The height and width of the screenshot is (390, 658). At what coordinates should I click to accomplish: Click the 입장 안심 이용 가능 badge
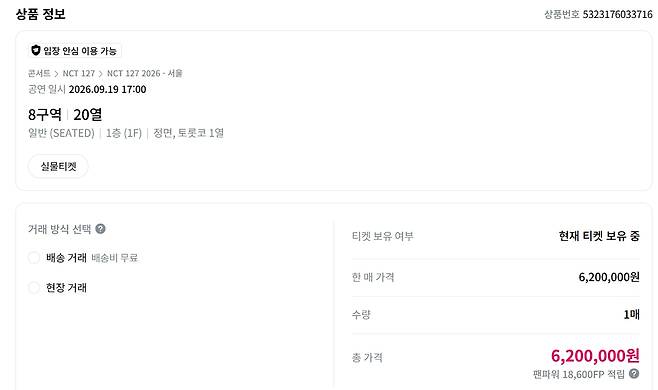[75, 51]
